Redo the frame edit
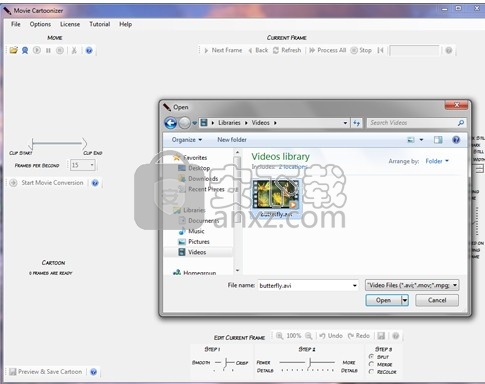 [359, 336]
